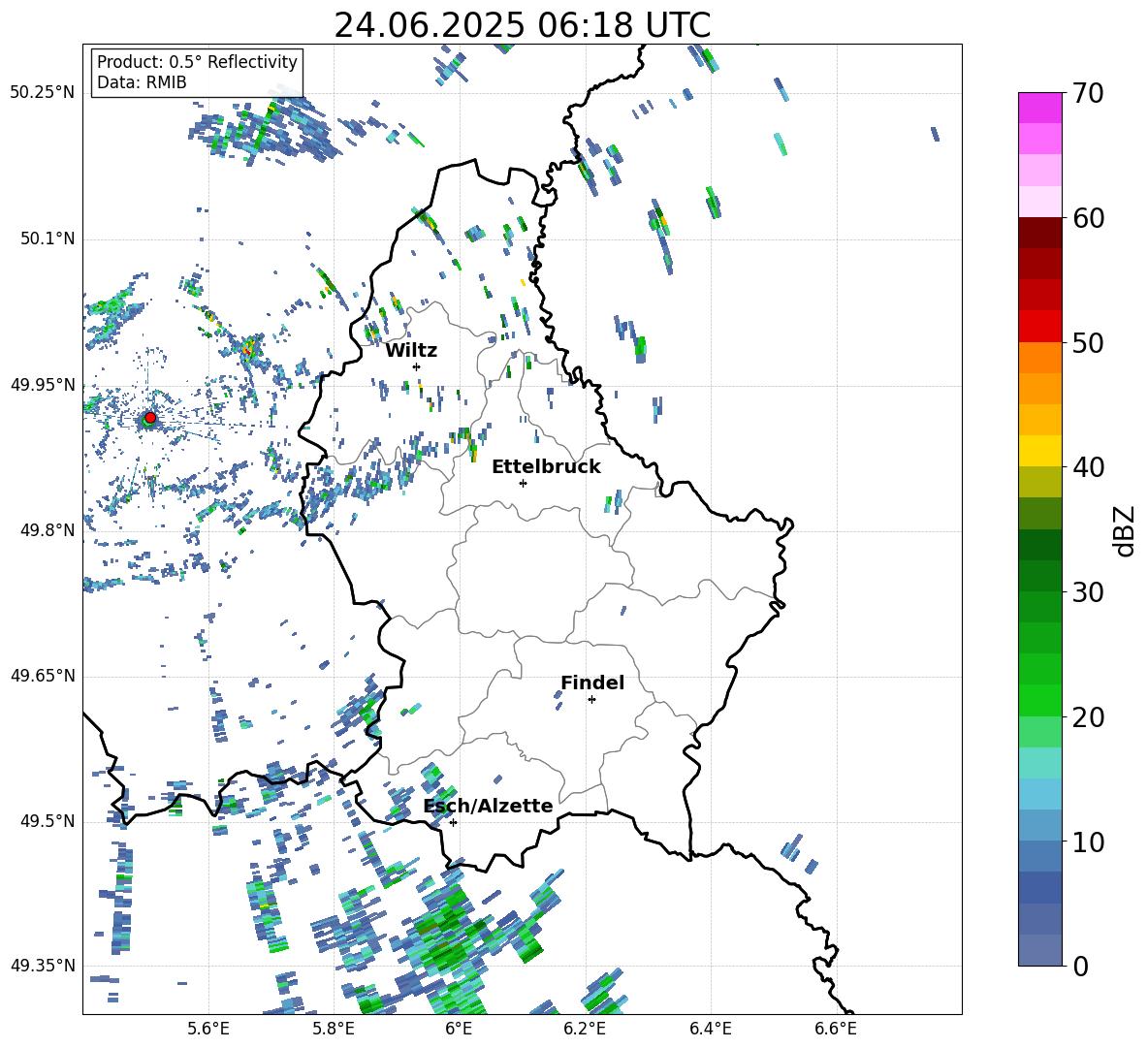The width and height of the screenshot is (1148, 1048).
Task: Click the Wiltz station cross marker
Action: coord(417,366)
